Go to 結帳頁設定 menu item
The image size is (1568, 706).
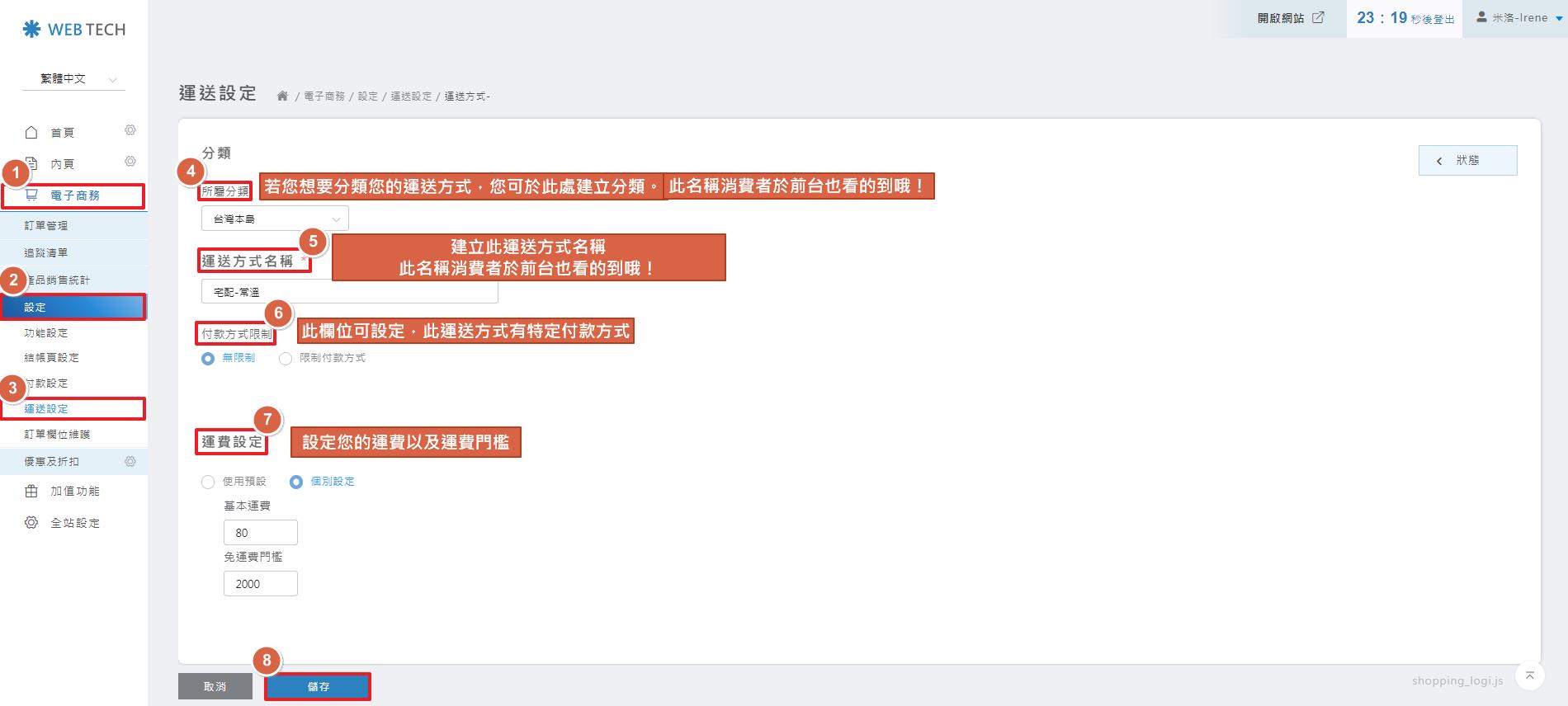[51, 358]
